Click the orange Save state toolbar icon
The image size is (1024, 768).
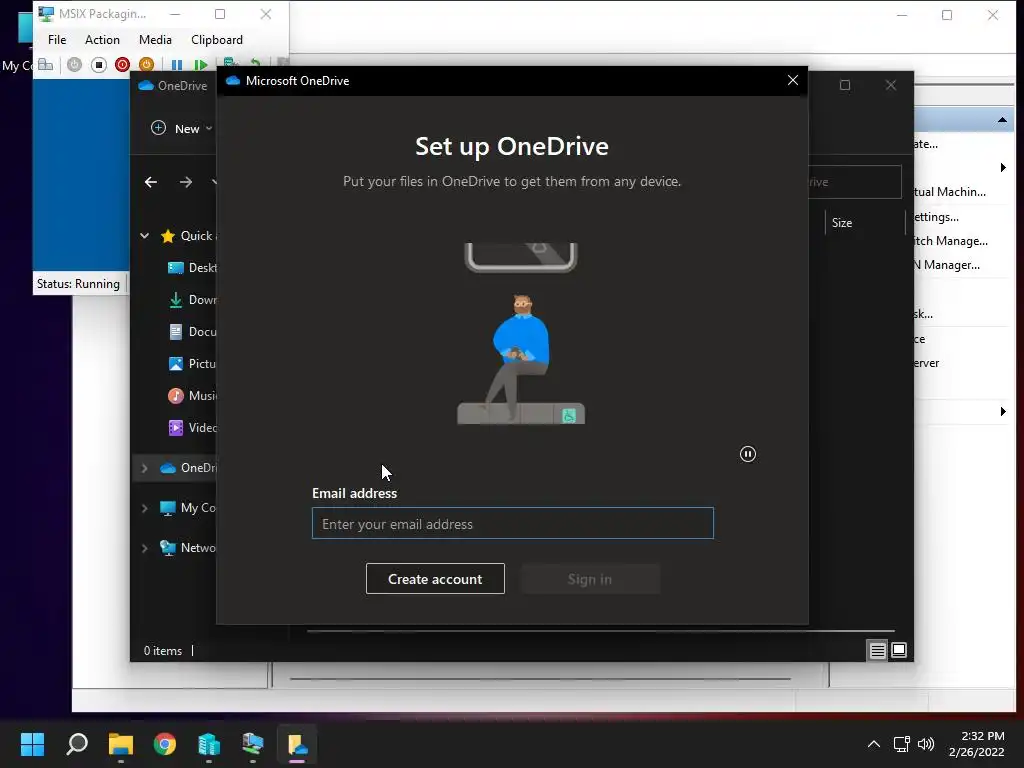146,65
